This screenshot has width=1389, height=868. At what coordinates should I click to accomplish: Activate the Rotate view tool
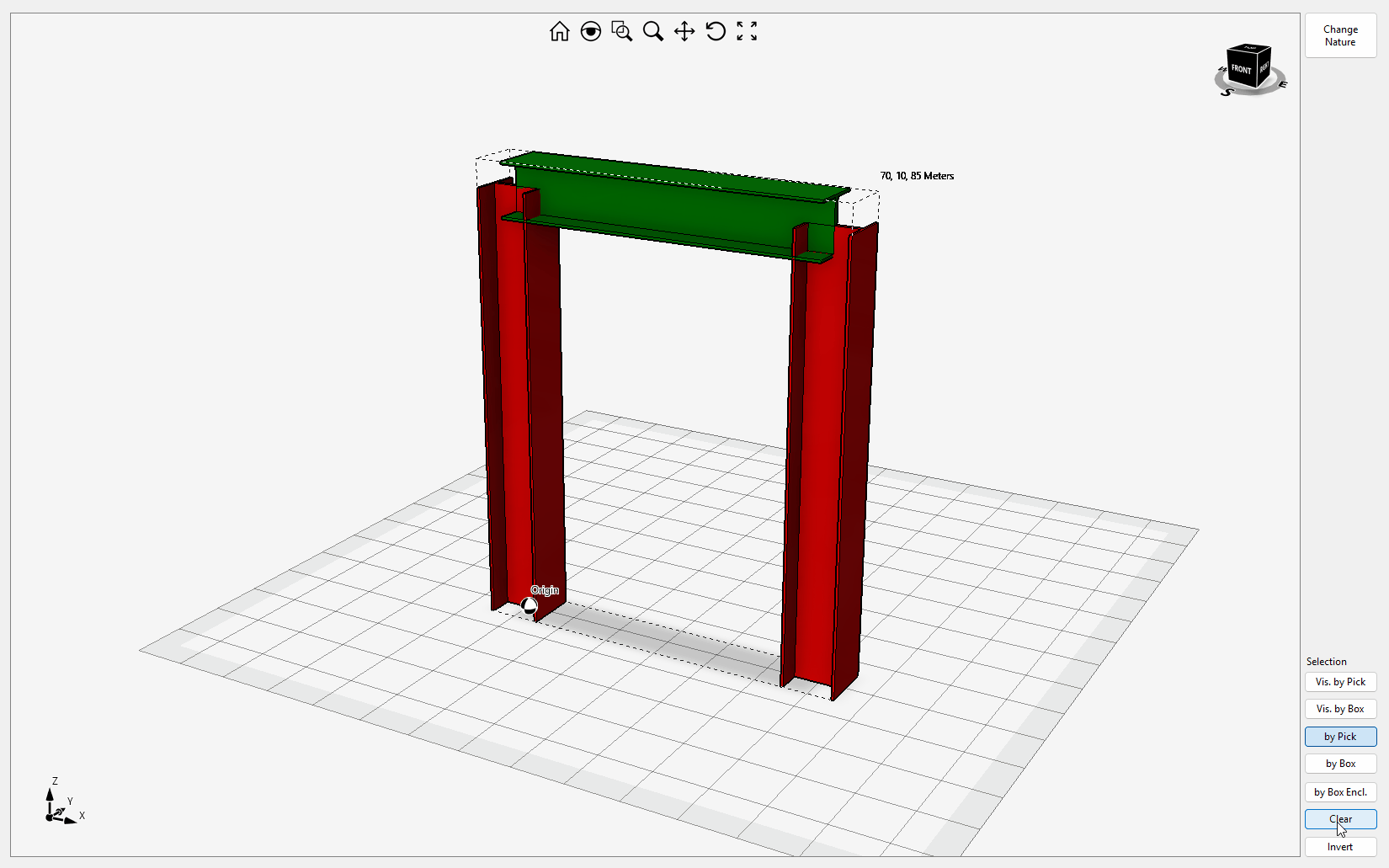click(716, 32)
